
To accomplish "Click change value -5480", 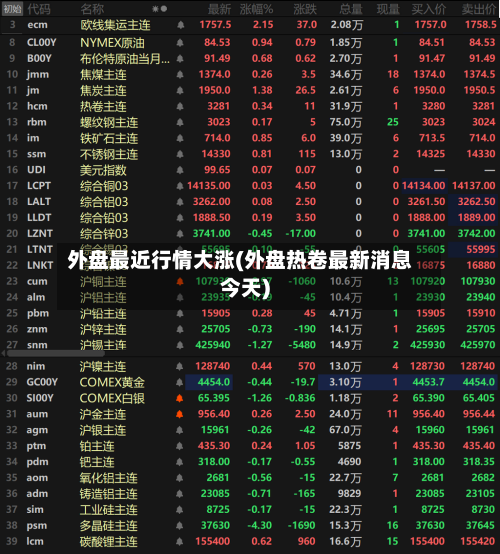I will 302,345.
